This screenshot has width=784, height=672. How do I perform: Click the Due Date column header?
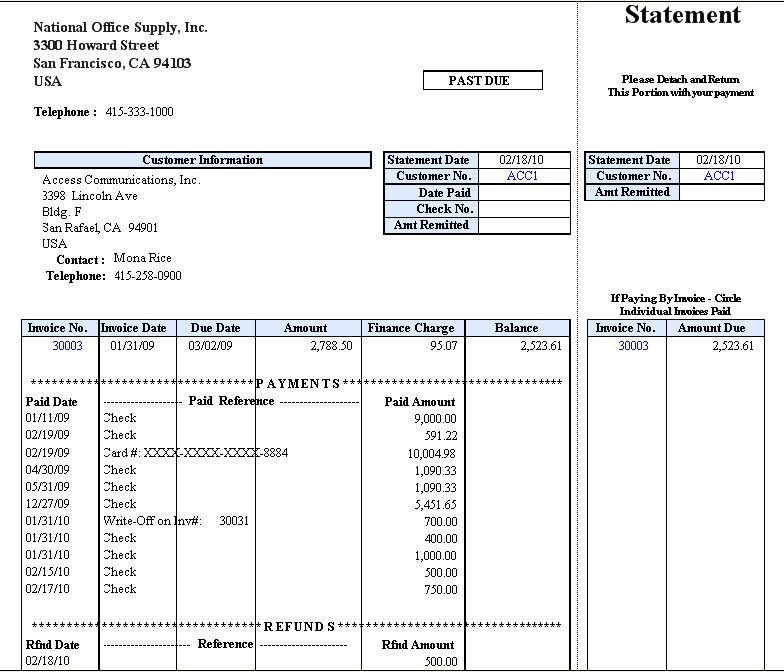[x=215, y=328]
